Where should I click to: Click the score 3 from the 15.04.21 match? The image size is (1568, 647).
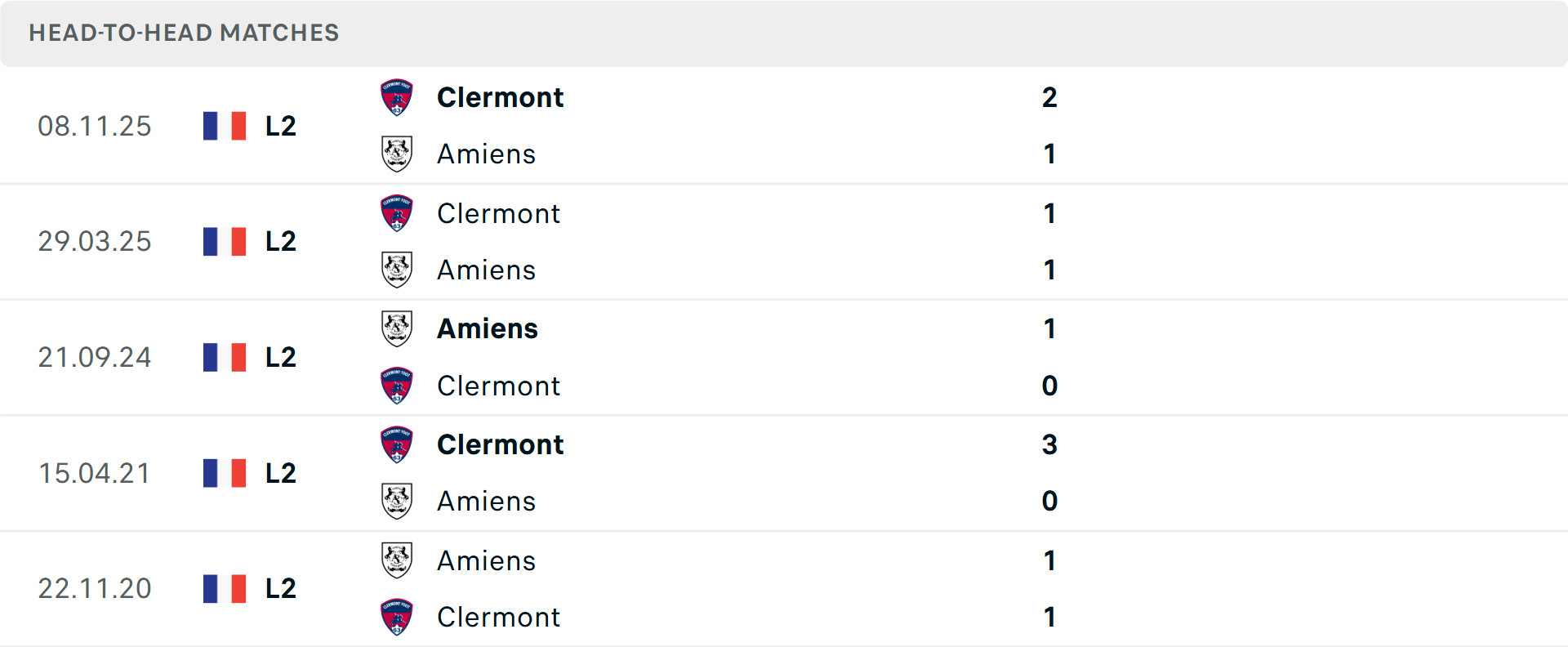(x=1049, y=444)
